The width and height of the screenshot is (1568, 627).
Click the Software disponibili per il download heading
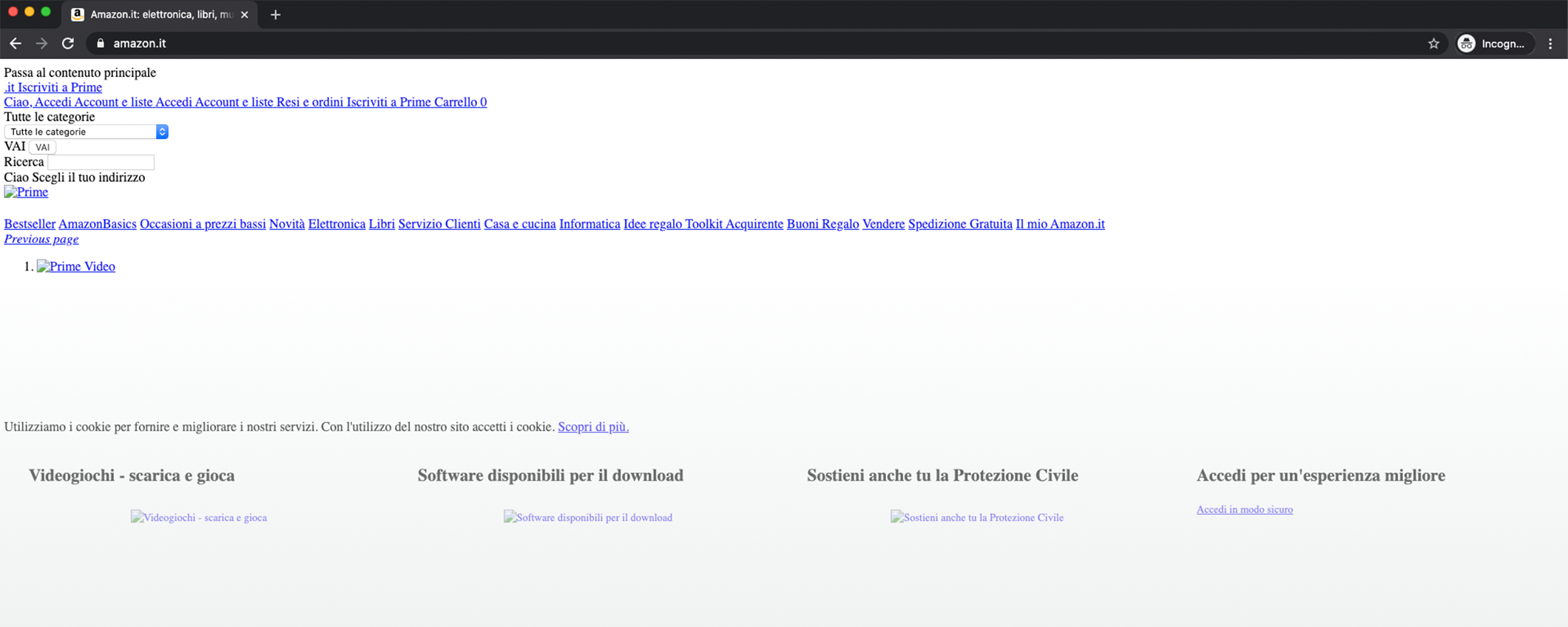550,475
